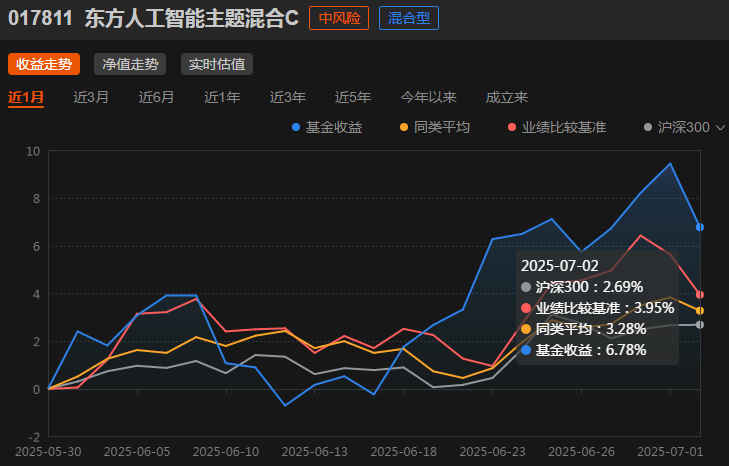Image resolution: width=729 pixels, height=466 pixels.
Task: Toggle the 业绩比较基准 legend series
Action: click(557, 127)
